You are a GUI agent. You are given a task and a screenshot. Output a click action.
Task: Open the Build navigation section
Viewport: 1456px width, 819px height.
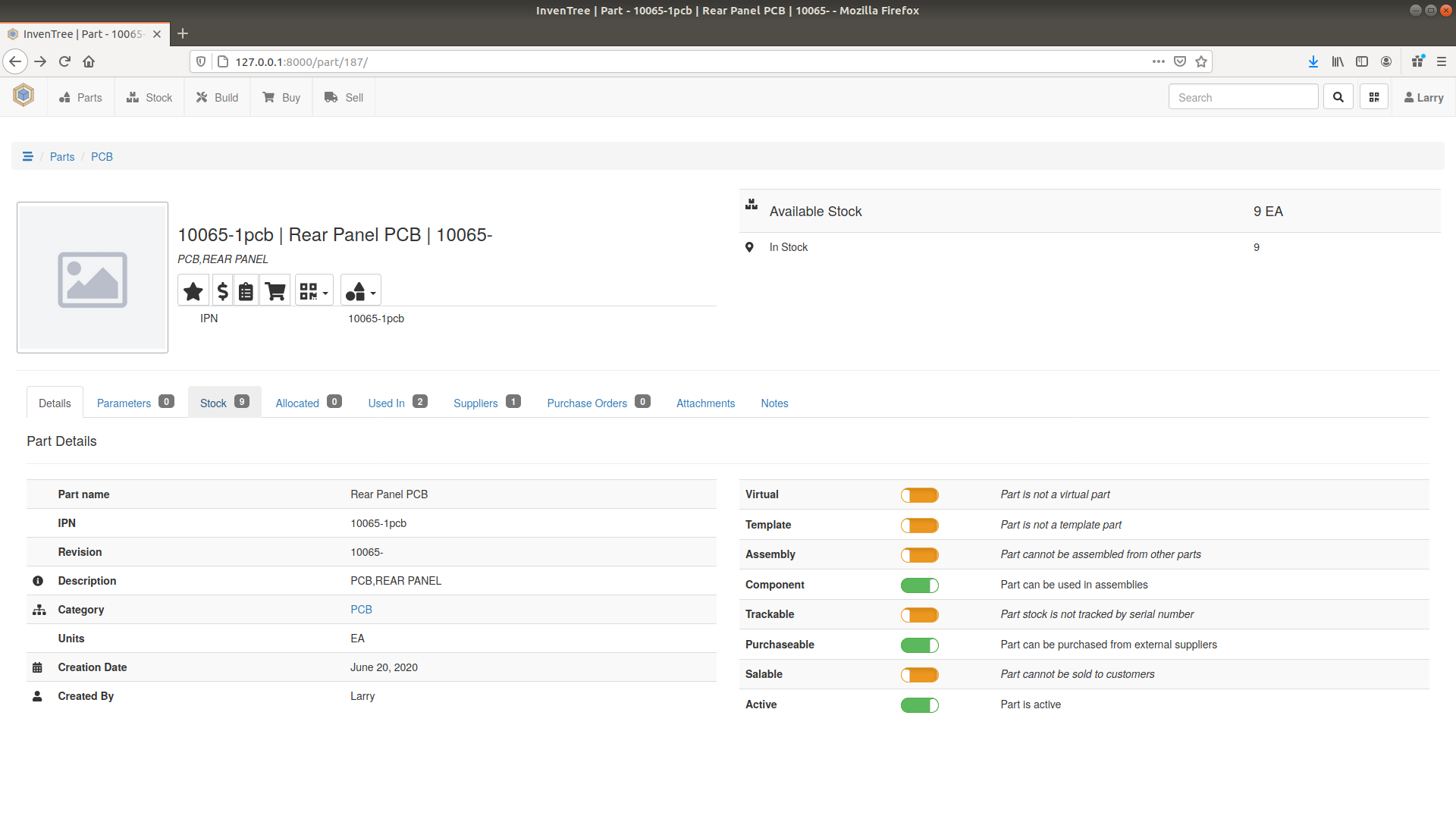tap(217, 97)
